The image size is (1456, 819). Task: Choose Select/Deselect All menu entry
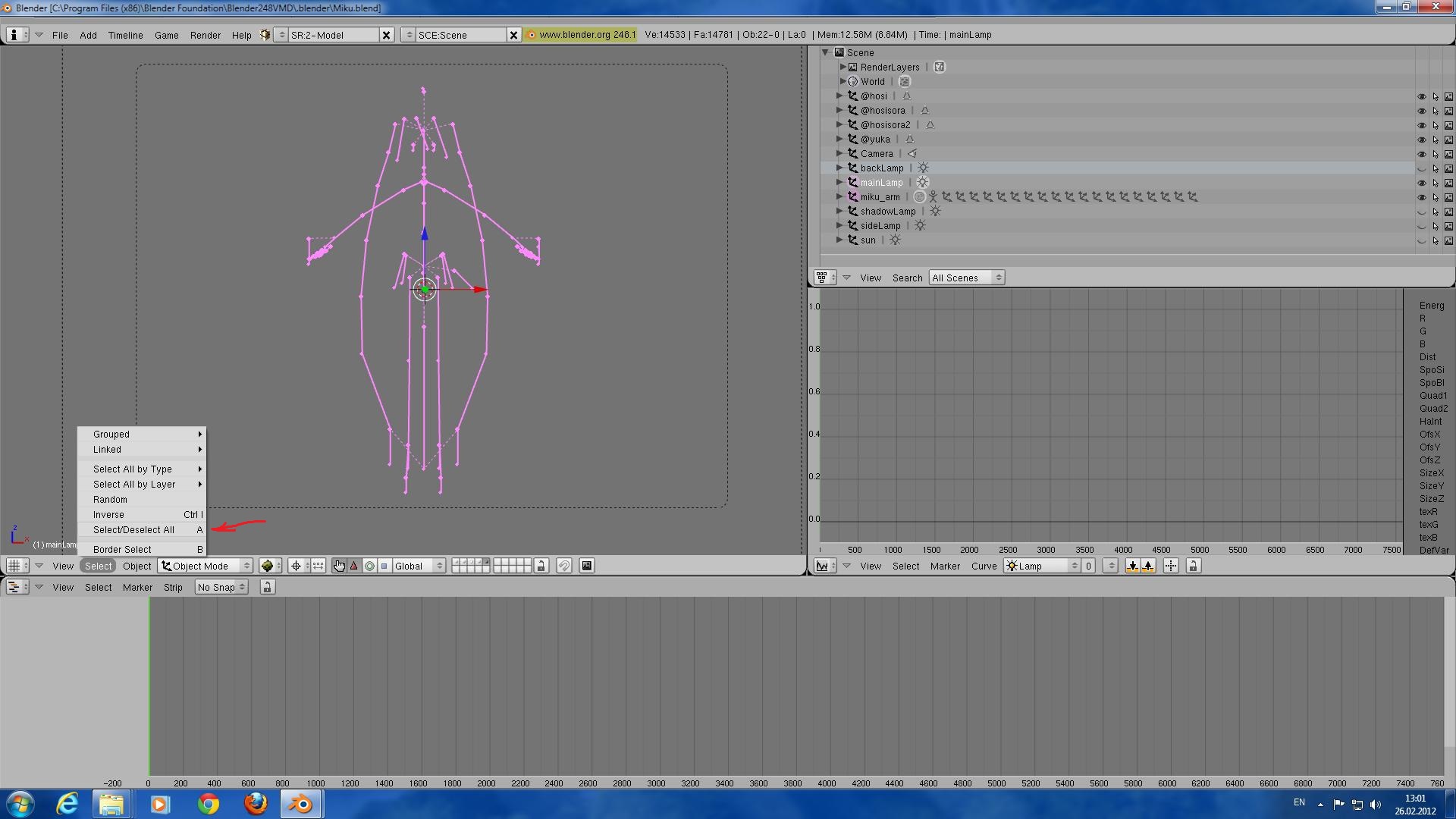click(x=143, y=530)
